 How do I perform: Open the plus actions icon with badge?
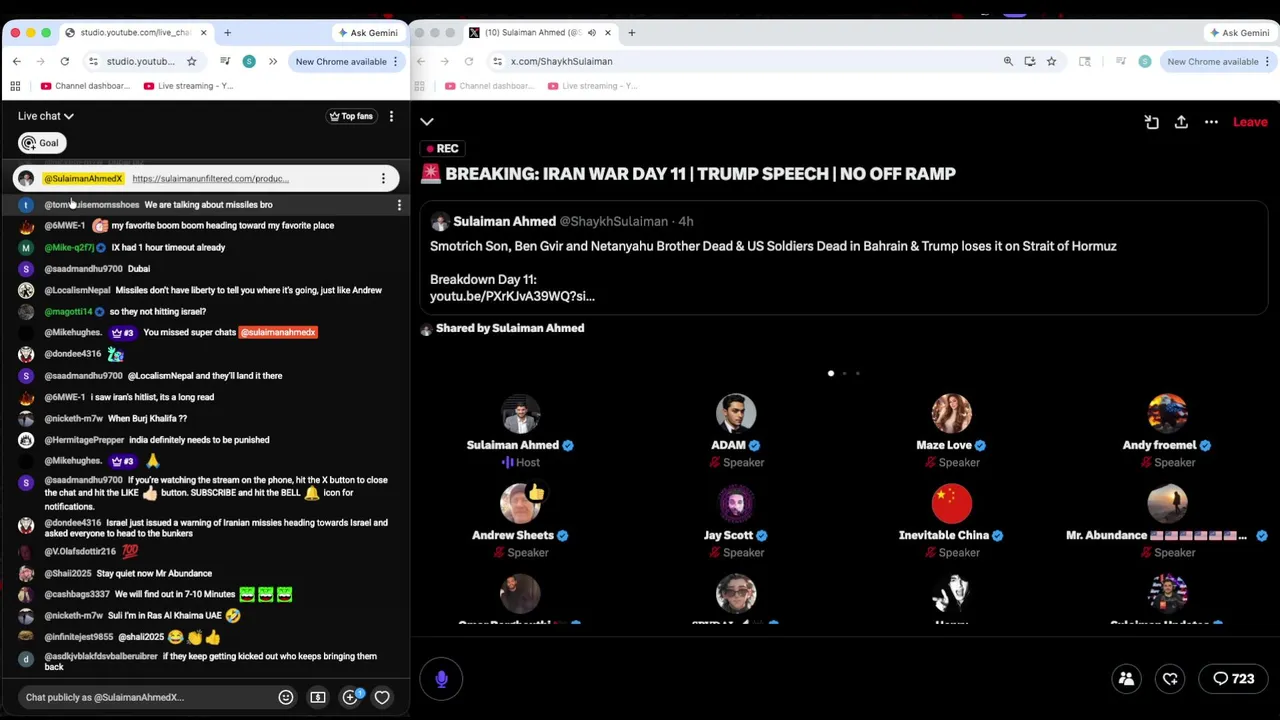[x=351, y=696]
